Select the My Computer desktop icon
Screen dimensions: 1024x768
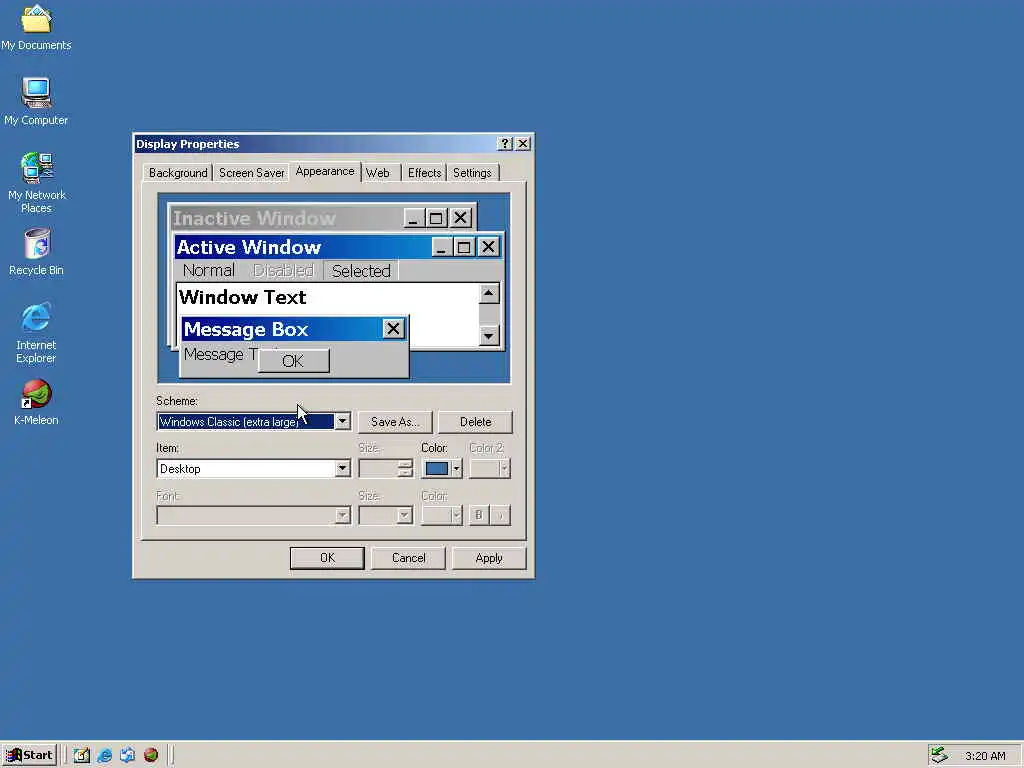click(x=36, y=102)
